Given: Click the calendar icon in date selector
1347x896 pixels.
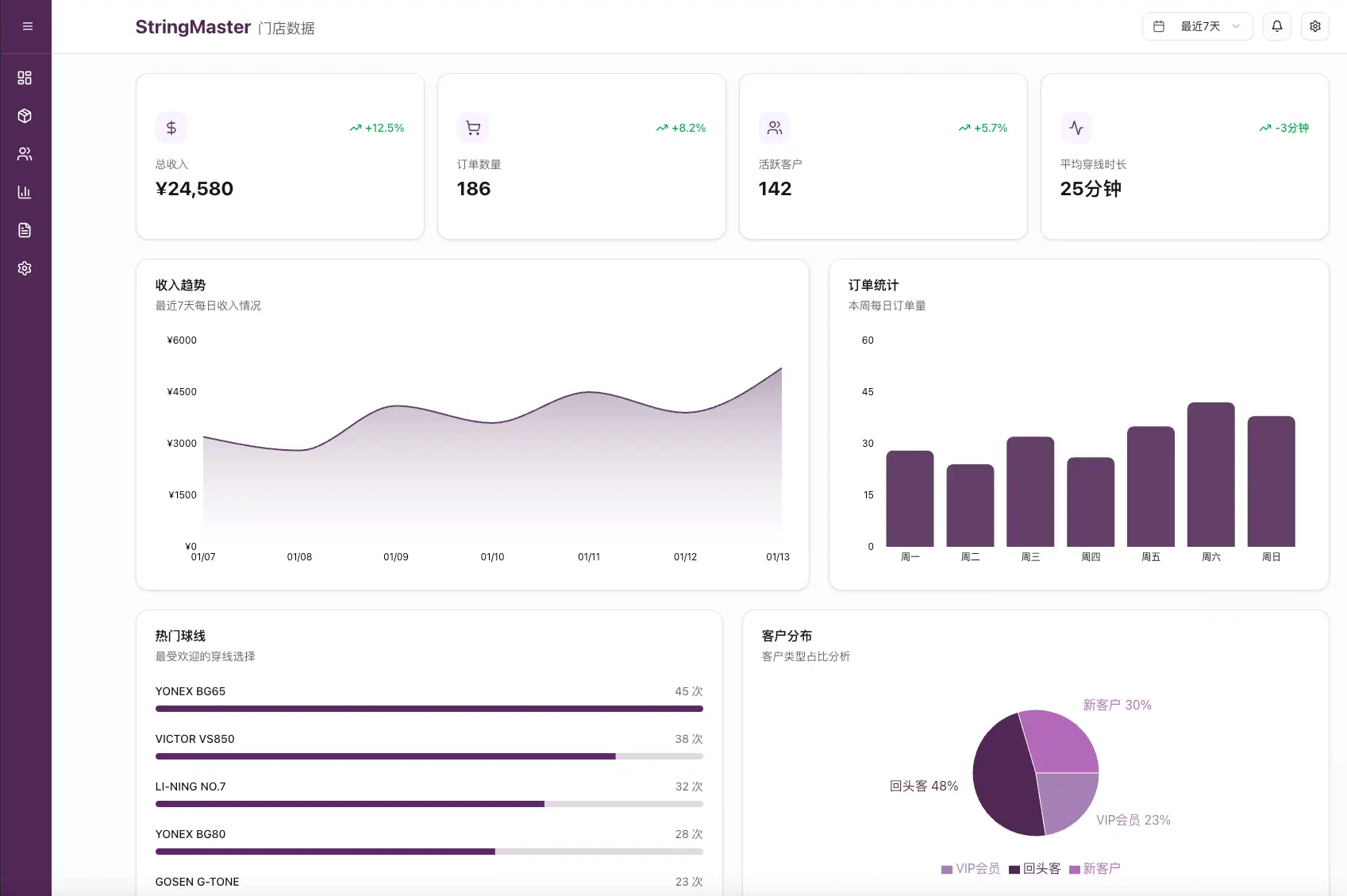Looking at the screenshot, I should (1159, 26).
